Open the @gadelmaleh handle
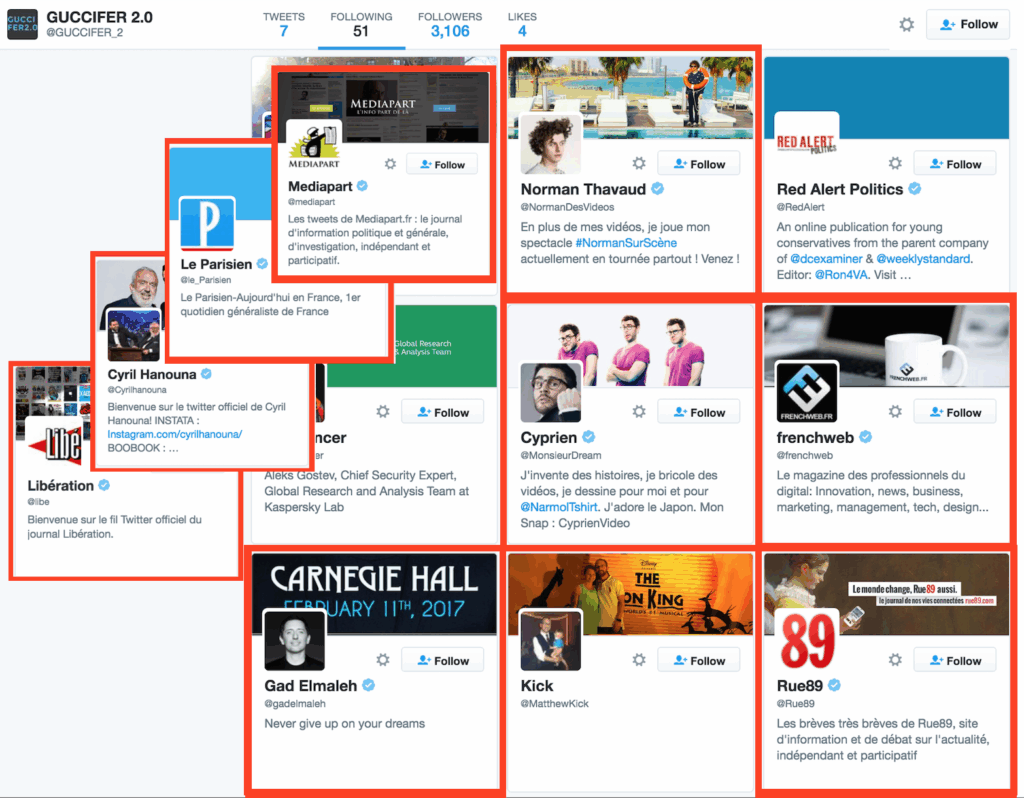The height and width of the screenshot is (798, 1024). coord(295,703)
